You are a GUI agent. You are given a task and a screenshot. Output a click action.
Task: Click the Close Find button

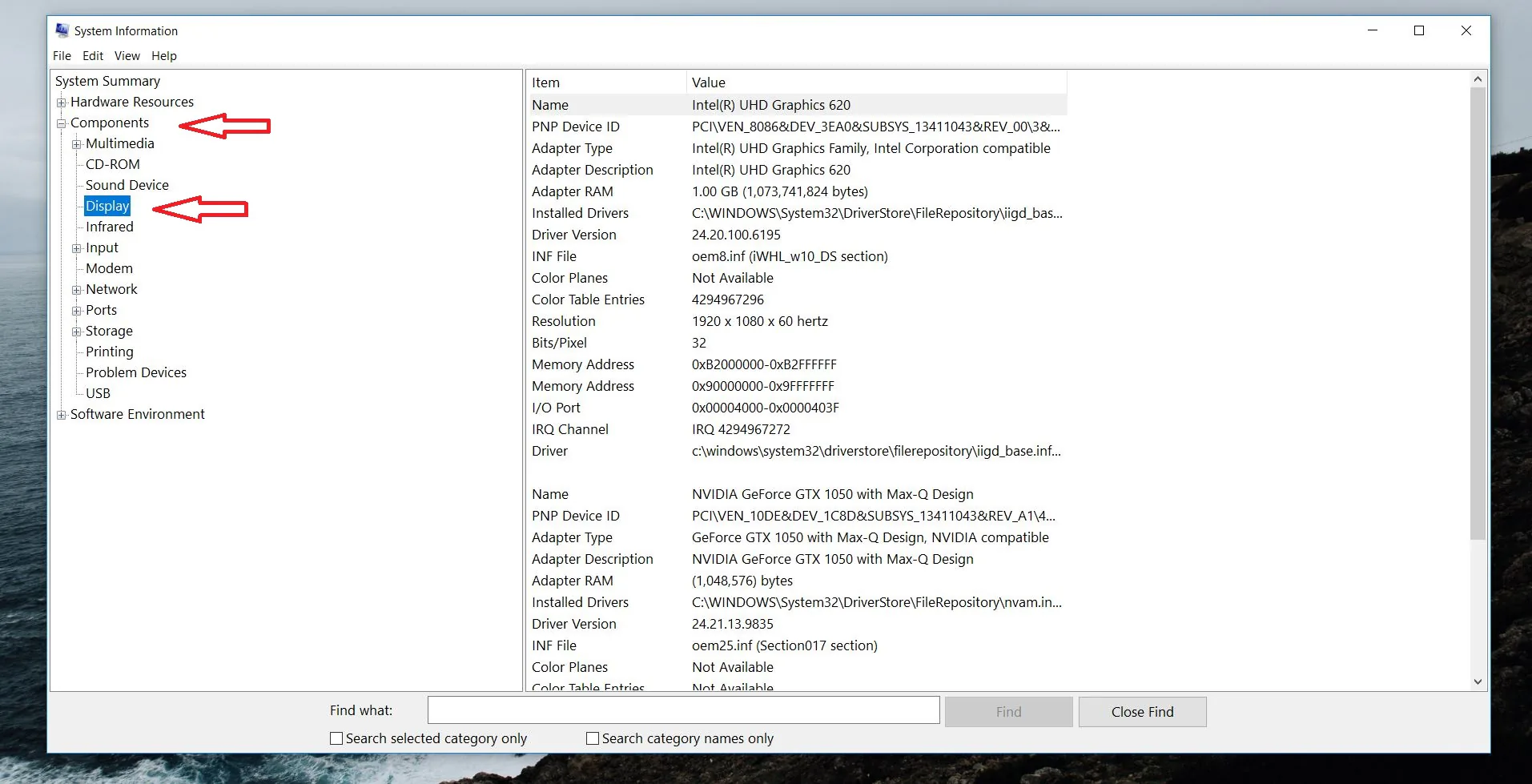1142,712
